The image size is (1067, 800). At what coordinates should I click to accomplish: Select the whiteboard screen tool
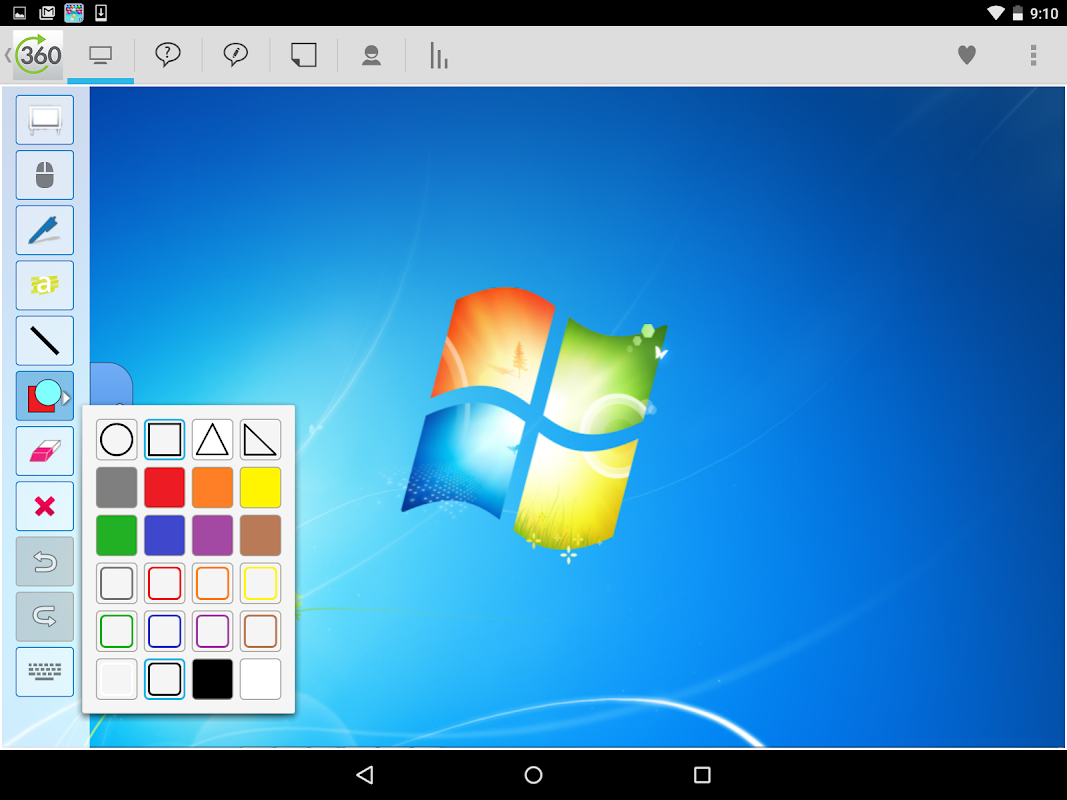[x=45, y=120]
